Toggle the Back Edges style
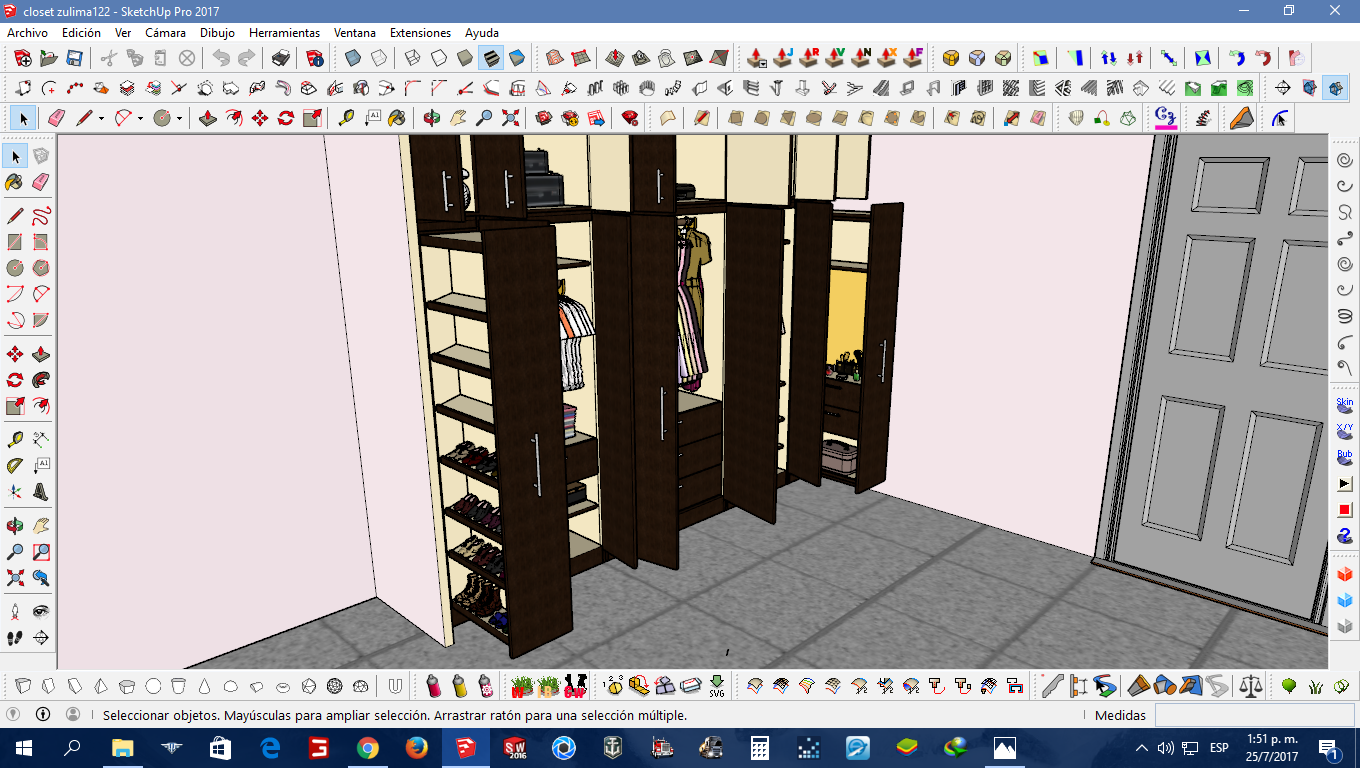The height and width of the screenshot is (768, 1360). (x=378, y=58)
